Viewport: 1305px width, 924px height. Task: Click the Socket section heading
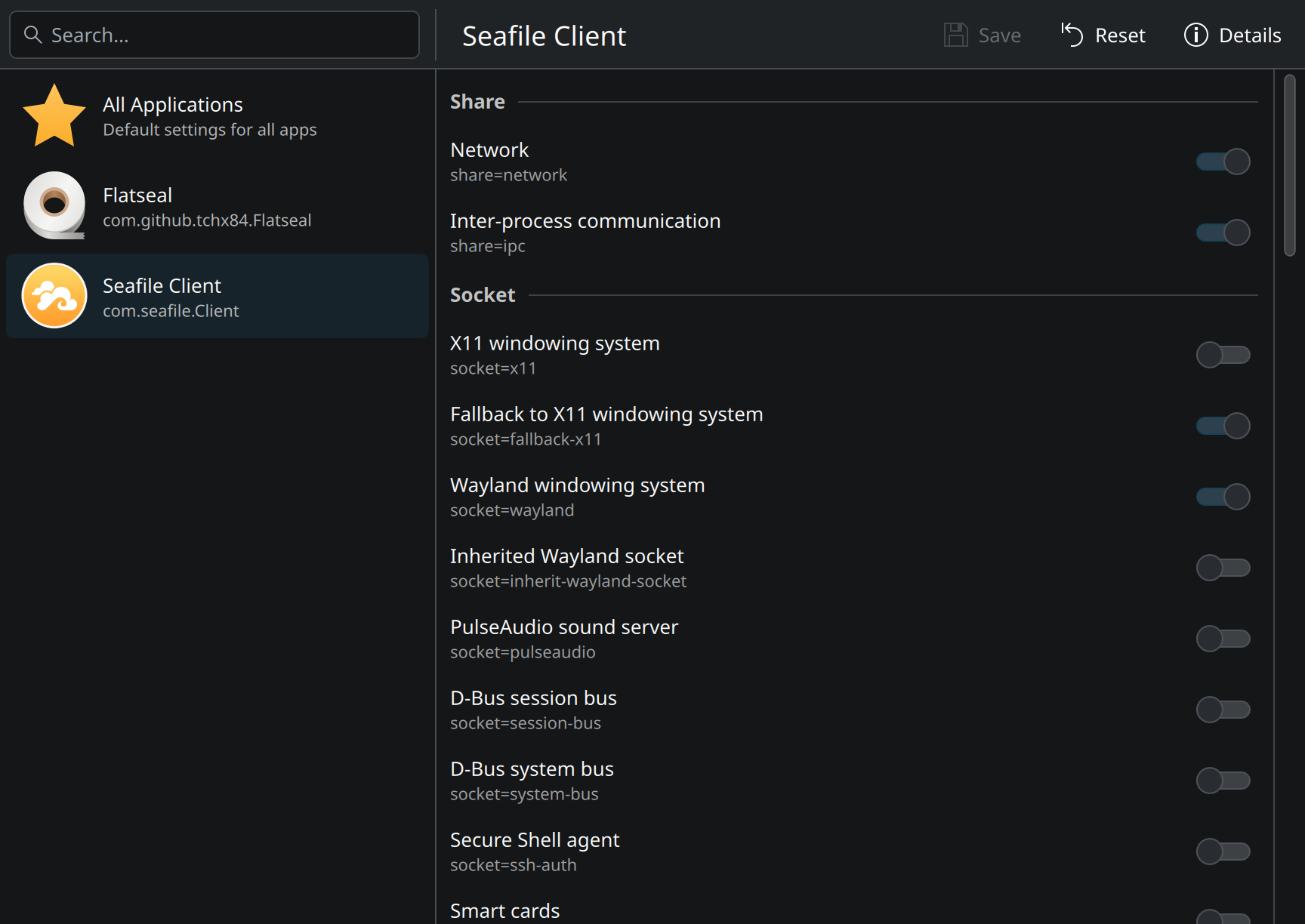click(483, 295)
